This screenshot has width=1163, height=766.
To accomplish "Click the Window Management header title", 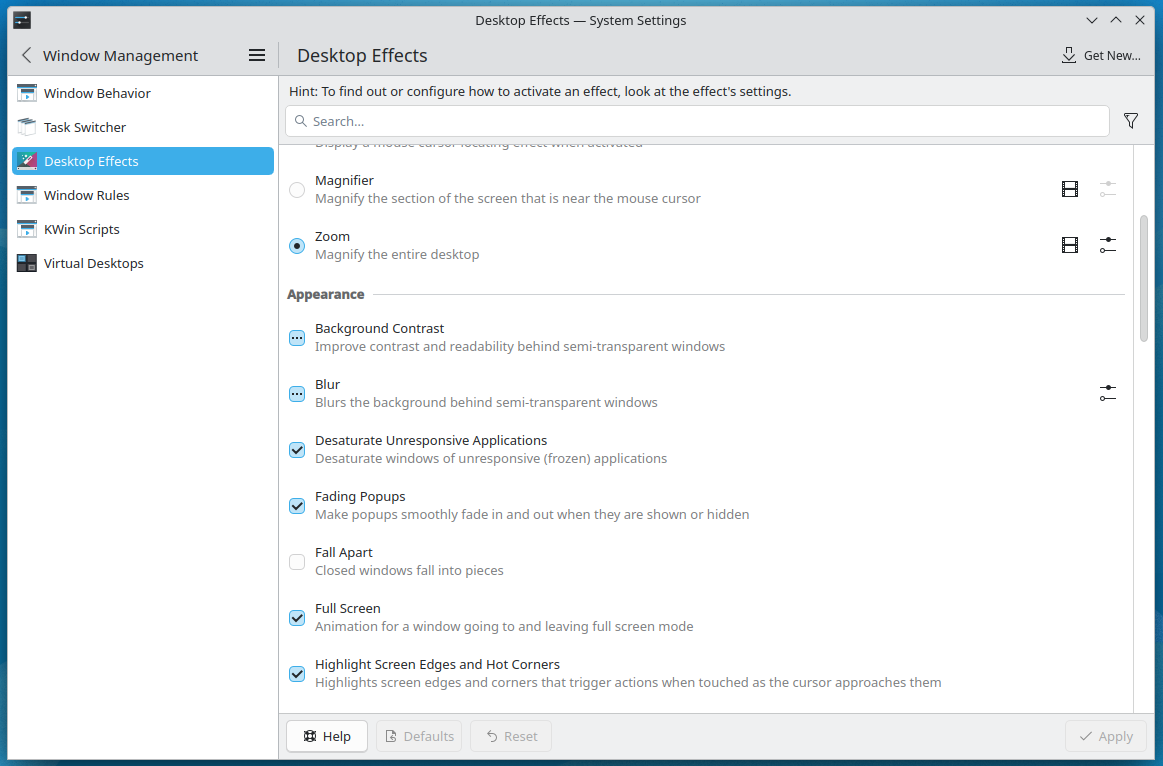I will [x=120, y=56].
